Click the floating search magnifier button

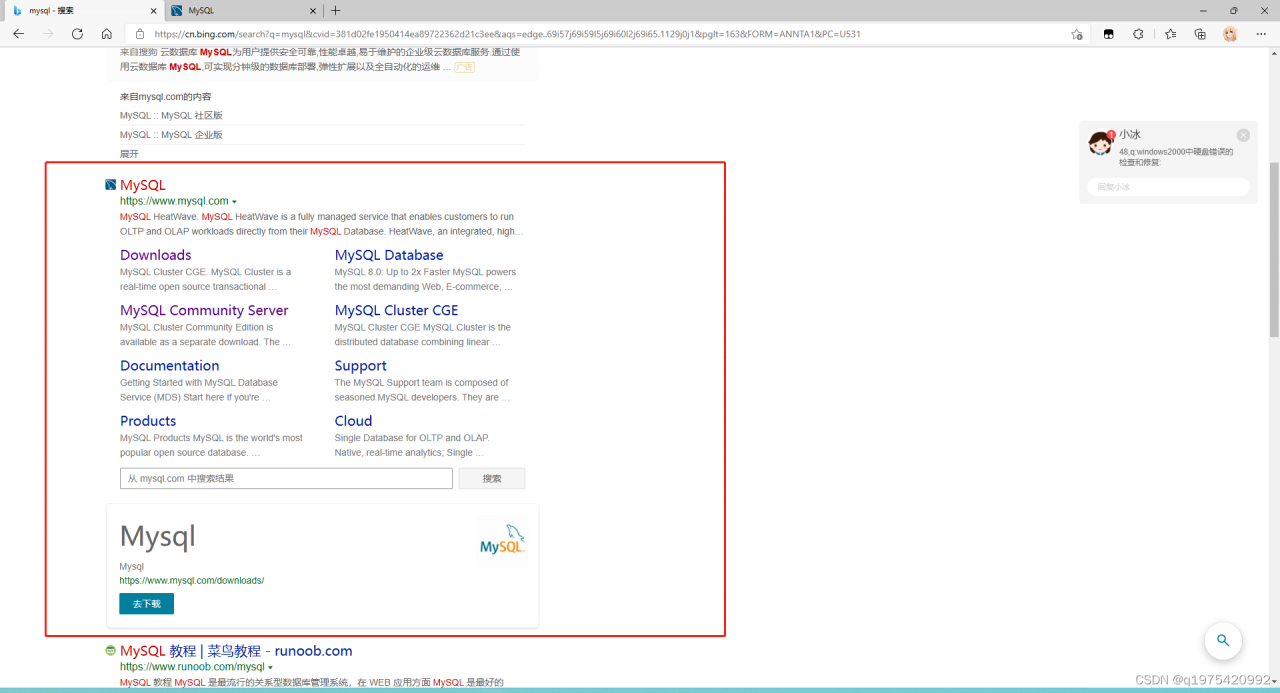[x=1223, y=641]
